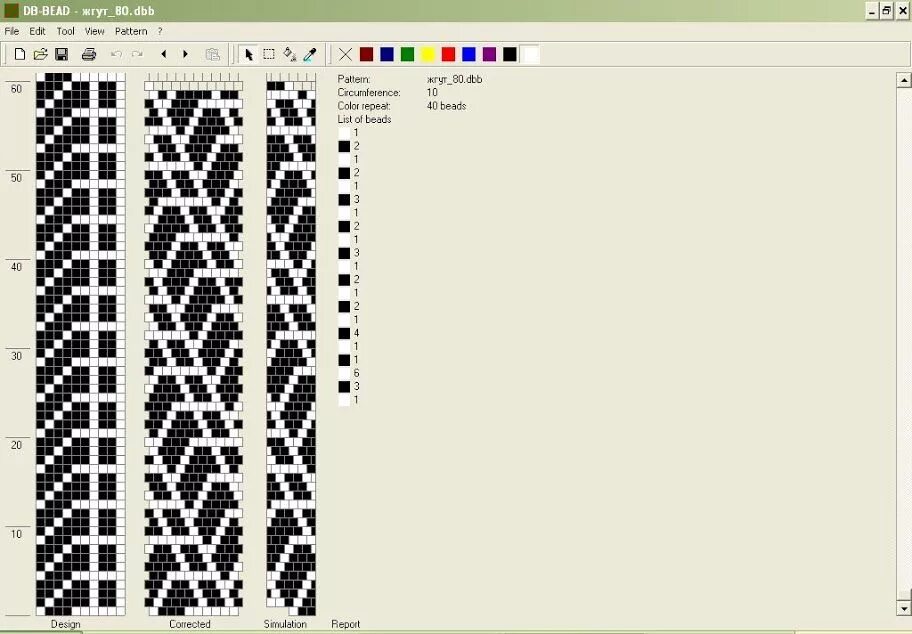
Task: Open a pattern file from folder
Action: tap(40, 55)
